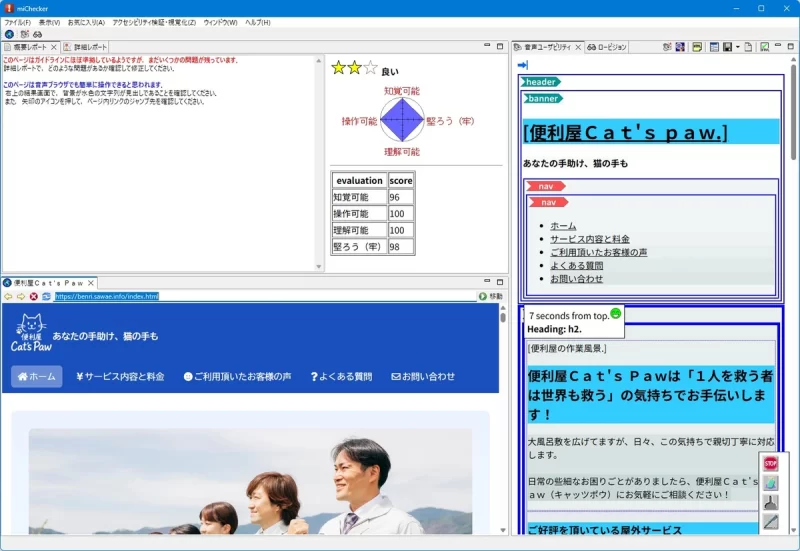Image resolution: width=800 pixels, height=551 pixels.
Task: Go back with the browser back arrow
Action: pos(8,296)
